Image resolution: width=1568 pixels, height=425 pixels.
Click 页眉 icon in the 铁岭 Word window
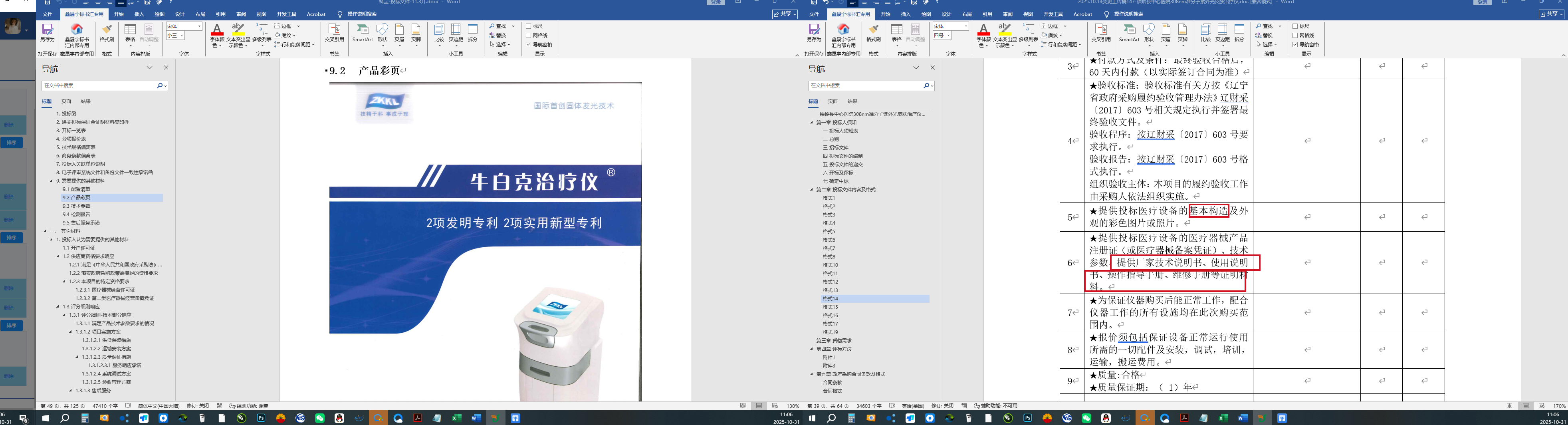pos(1166,34)
